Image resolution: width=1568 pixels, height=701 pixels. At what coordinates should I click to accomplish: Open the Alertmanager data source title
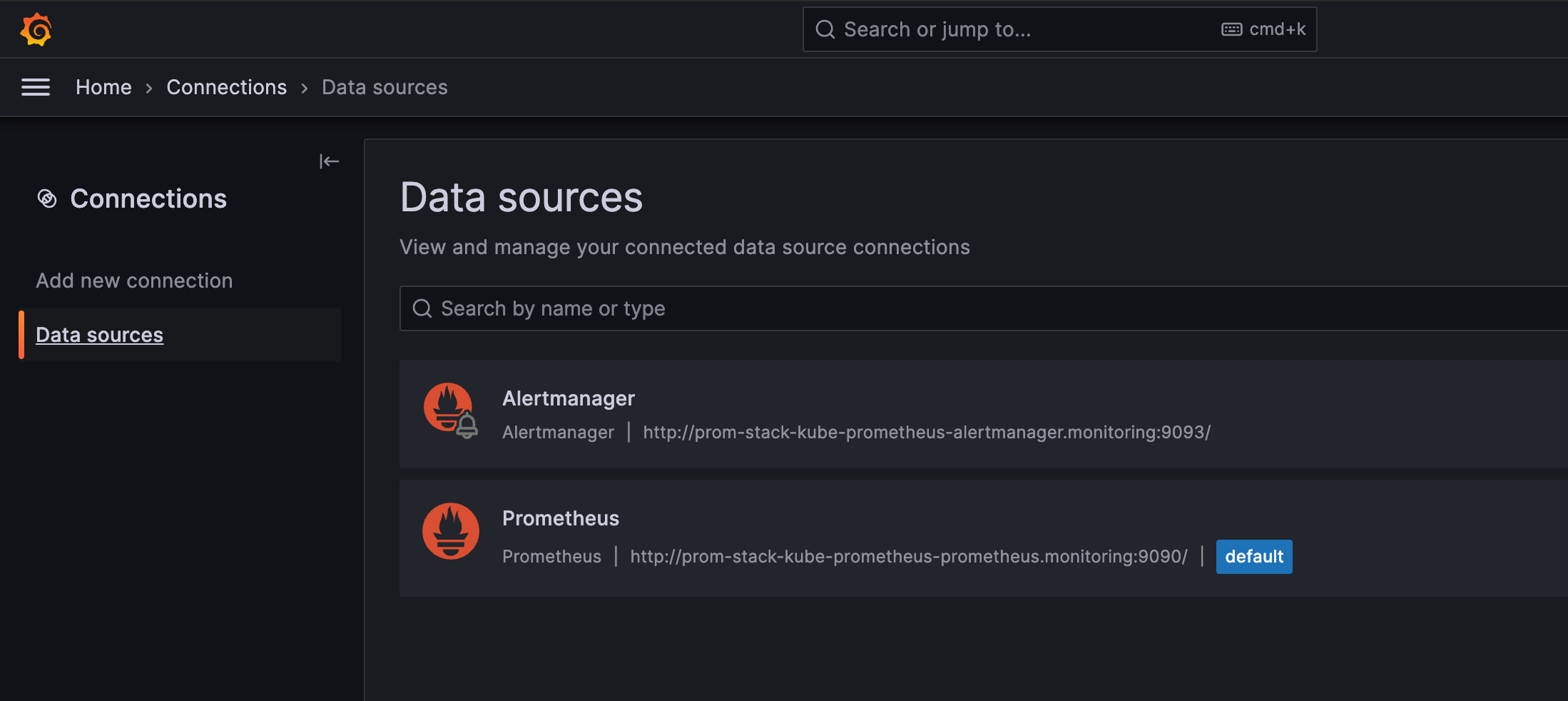[569, 398]
